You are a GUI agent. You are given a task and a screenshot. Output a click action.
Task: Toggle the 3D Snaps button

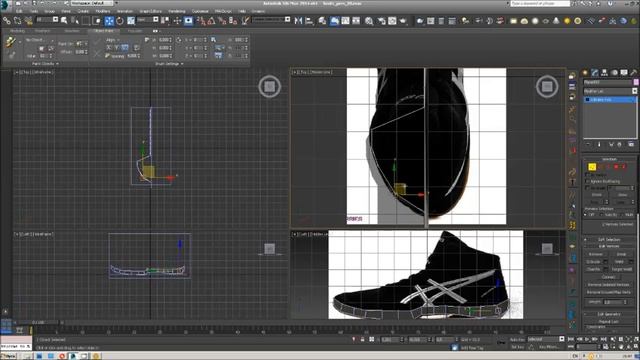tap(200, 20)
